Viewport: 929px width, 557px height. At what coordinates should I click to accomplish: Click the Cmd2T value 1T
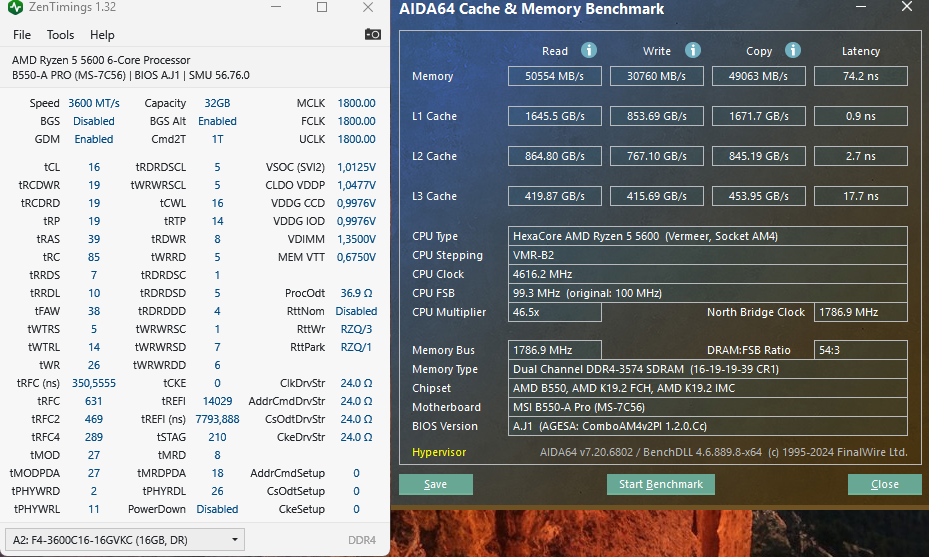click(x=217, y=139)
